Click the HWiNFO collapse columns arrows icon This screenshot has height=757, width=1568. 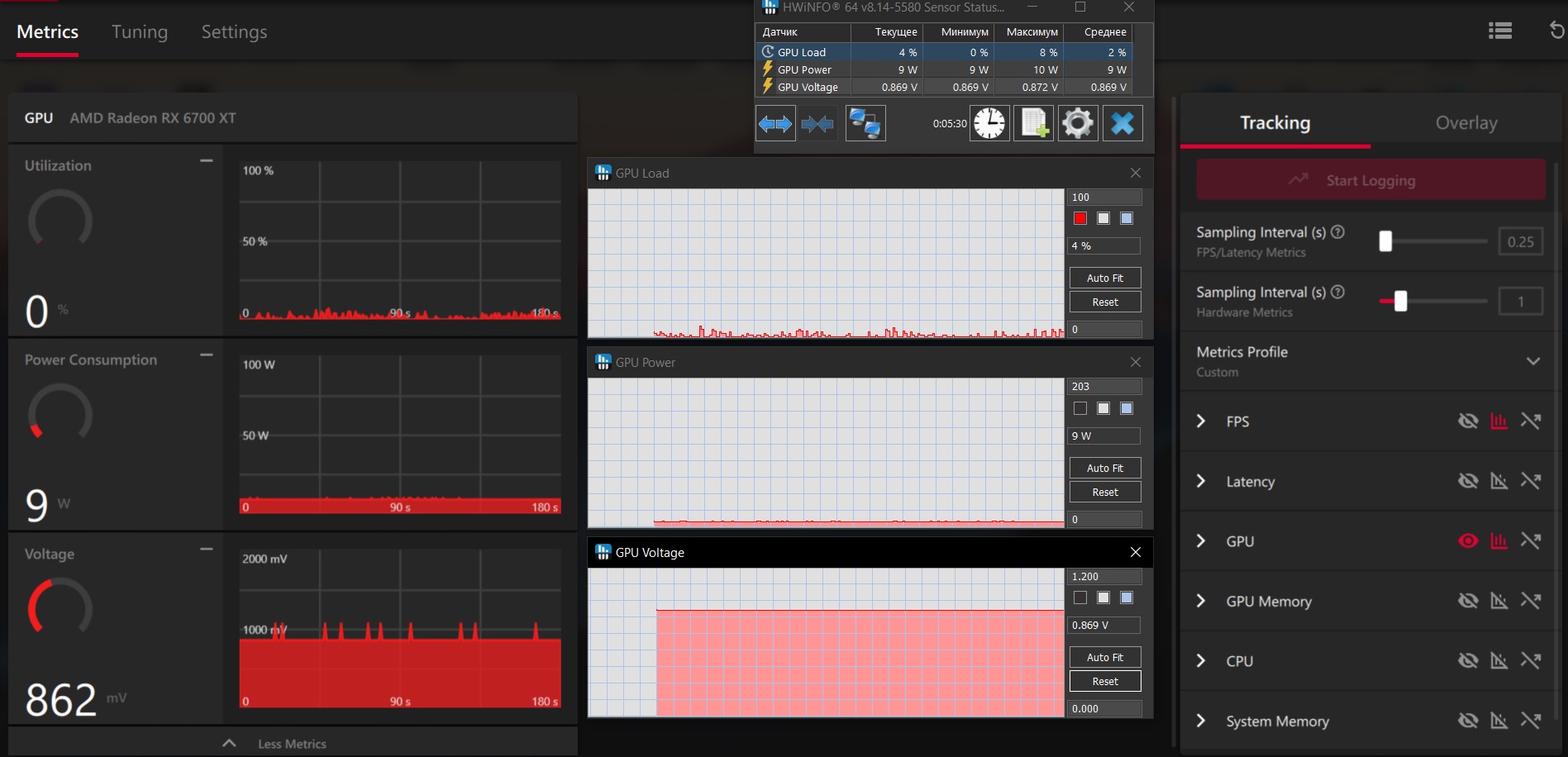tap(817, 124)
